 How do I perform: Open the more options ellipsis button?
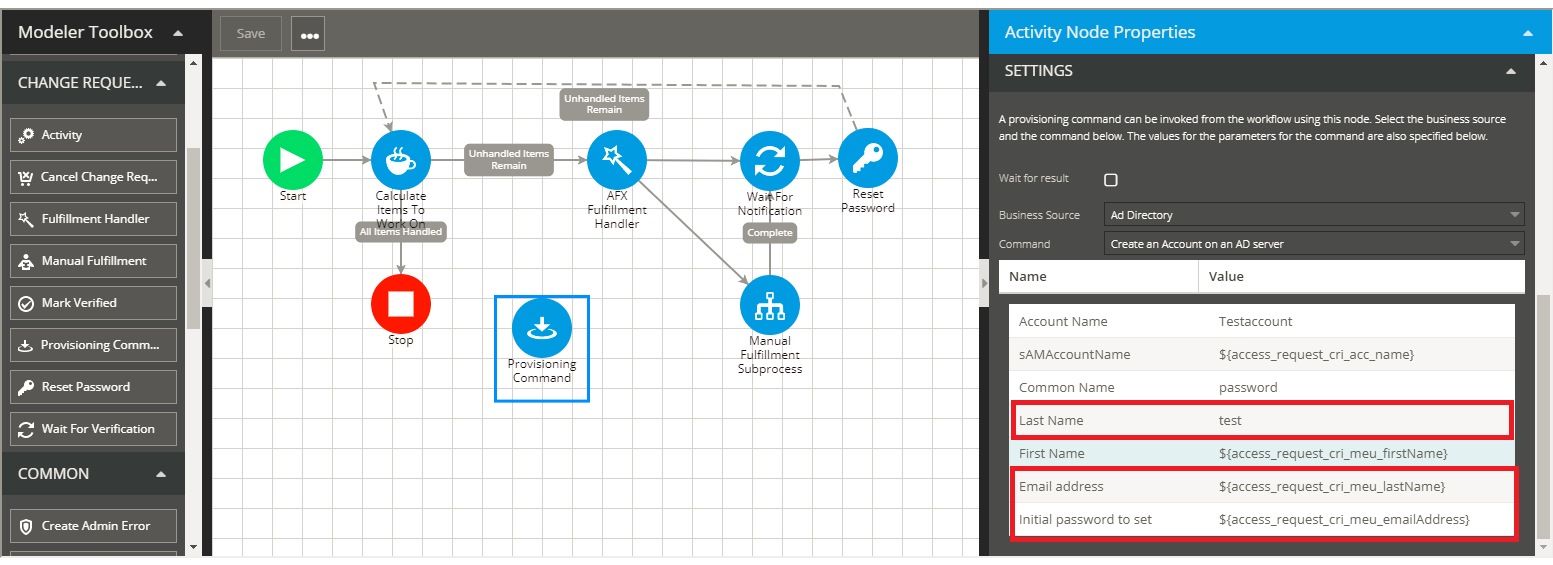point(309,34)
